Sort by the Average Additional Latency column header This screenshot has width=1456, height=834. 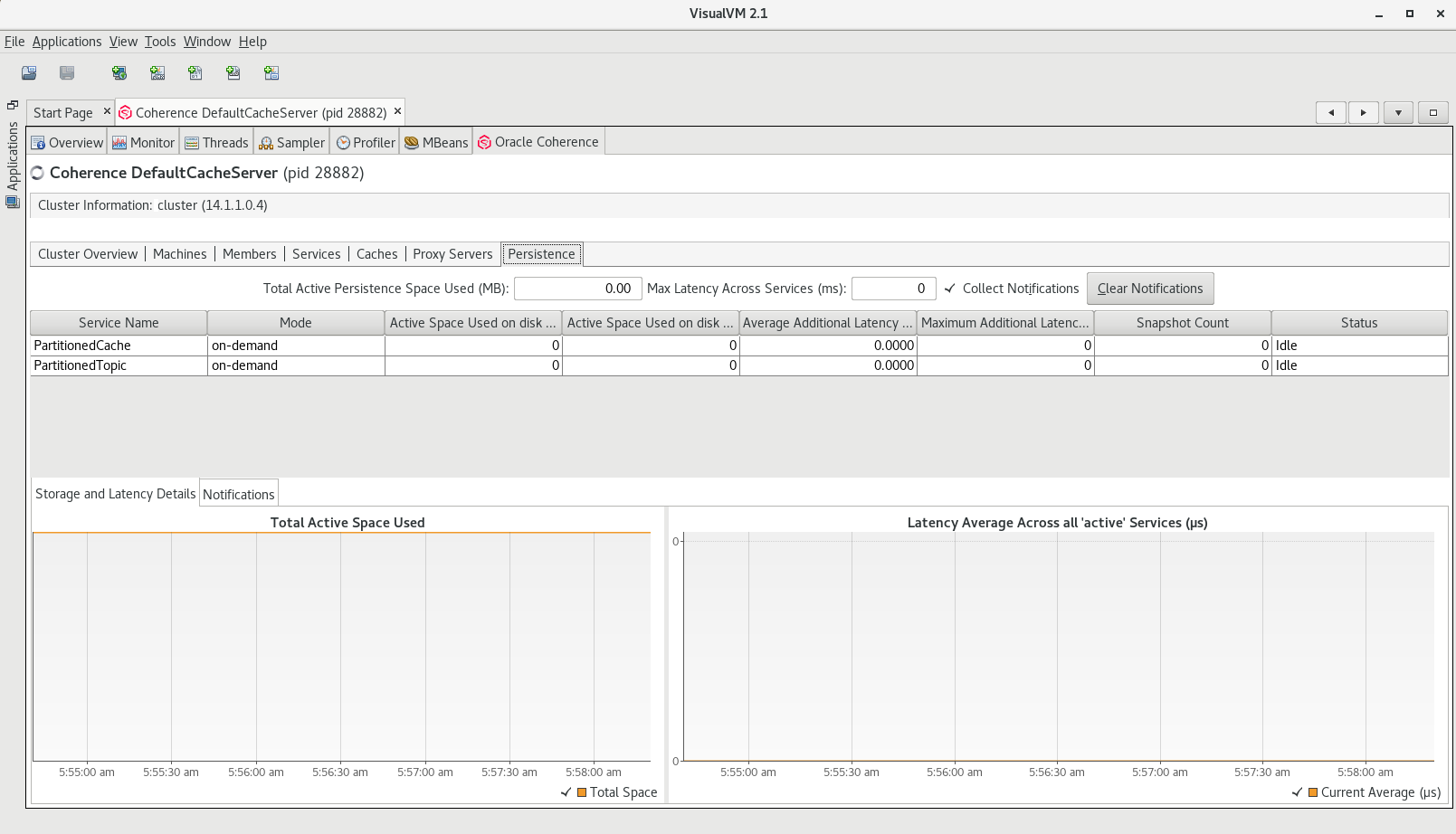pos(828,323)
